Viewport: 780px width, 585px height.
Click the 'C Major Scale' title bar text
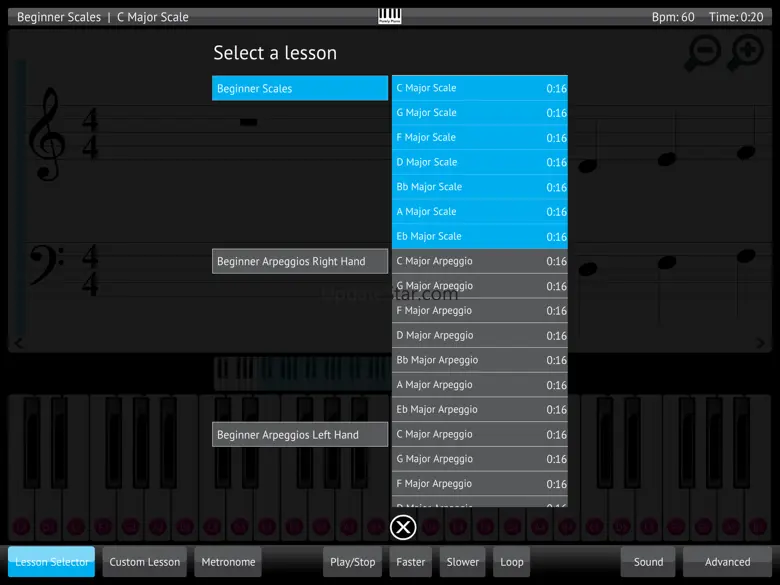(153, 17)
